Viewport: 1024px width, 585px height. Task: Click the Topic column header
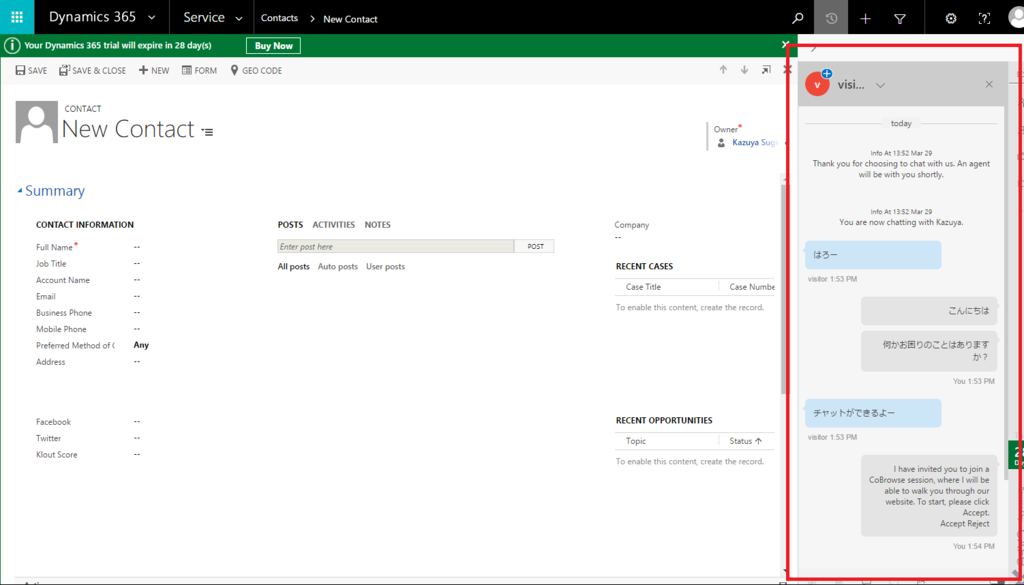635,441
